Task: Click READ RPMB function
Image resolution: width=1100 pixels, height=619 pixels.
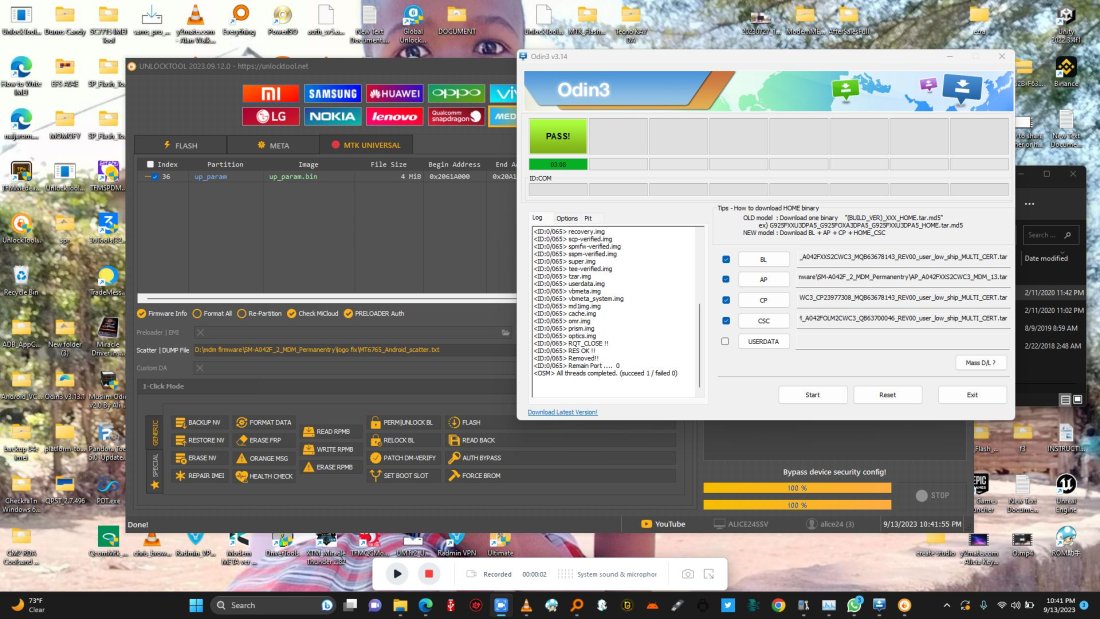Action: click(326, 432)
